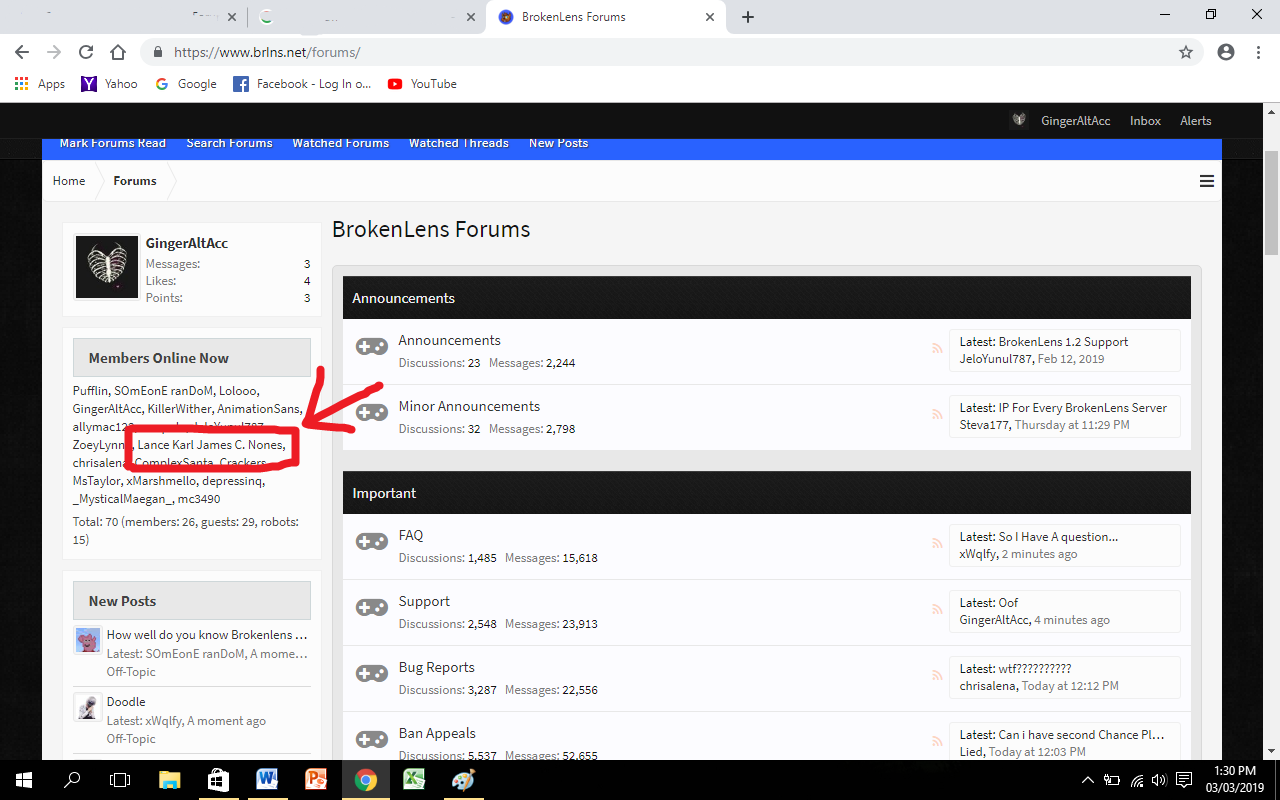Image resolution: width=1280 pixels, height=800 pixels.
Task: Open the YouTube bookmark
Action: [x=422, y=84]
